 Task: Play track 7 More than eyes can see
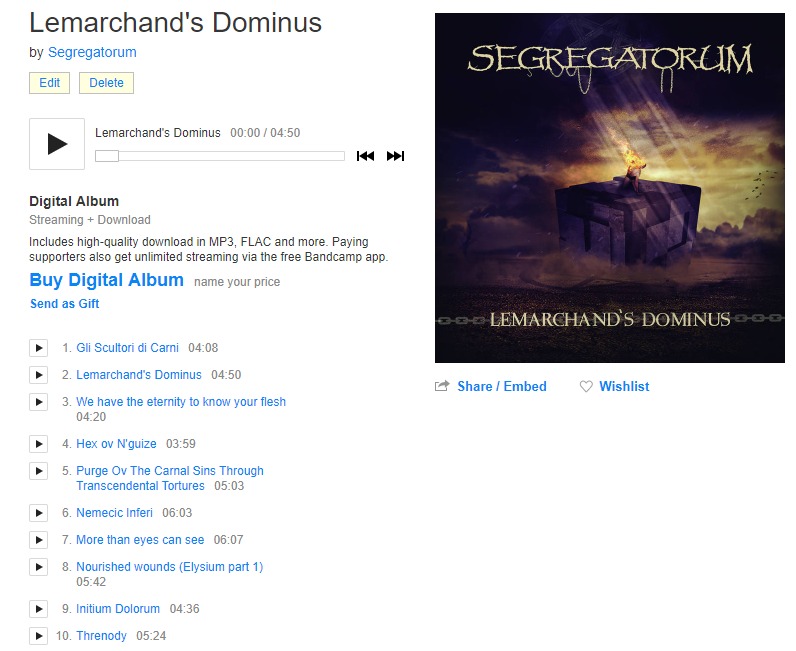[x=39, y=540]
